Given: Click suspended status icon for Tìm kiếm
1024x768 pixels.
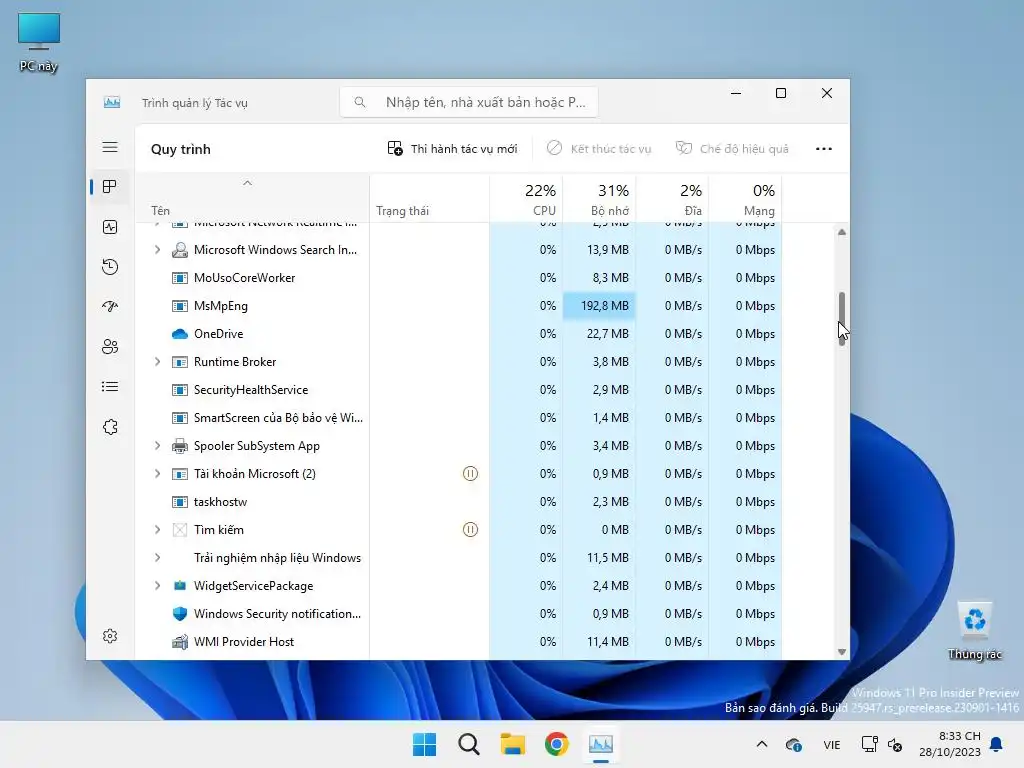Looking at the screenshot, I should [x=470, y=530].
